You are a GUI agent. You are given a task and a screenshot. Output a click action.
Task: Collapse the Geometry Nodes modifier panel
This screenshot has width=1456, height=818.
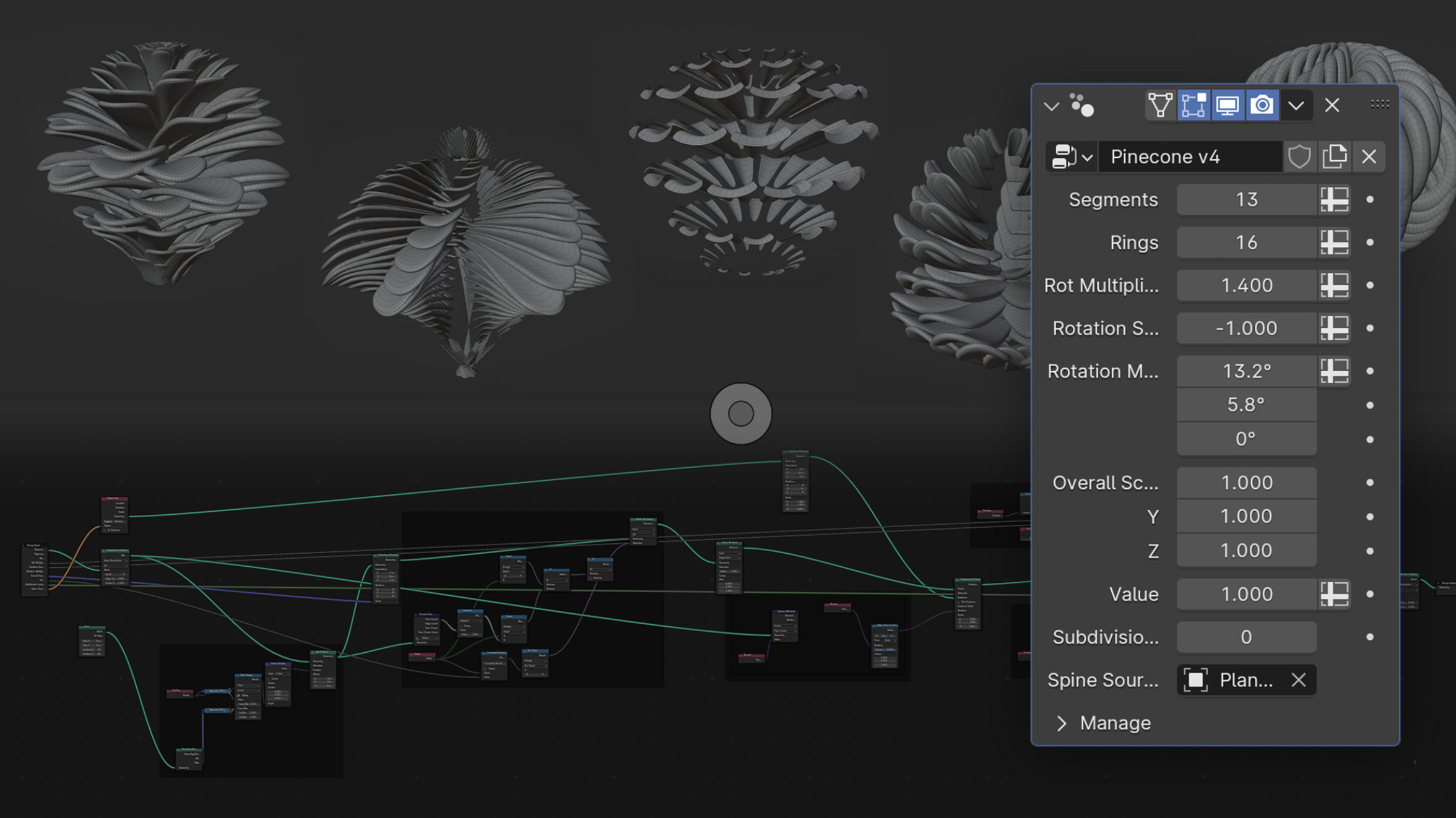1051,106
